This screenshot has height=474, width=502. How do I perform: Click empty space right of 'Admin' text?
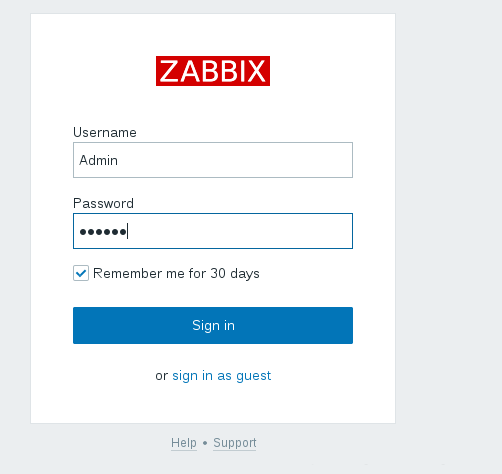point(235,160)
